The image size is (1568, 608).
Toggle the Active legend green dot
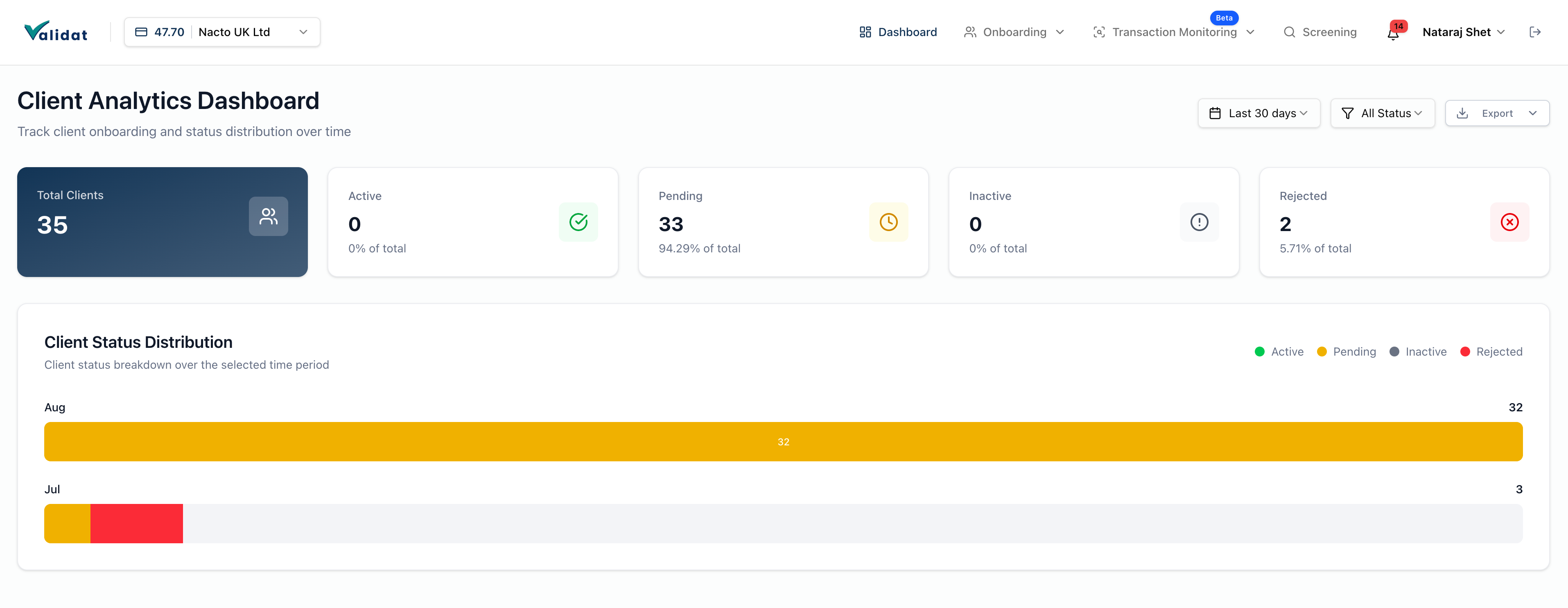(1260, 352)
